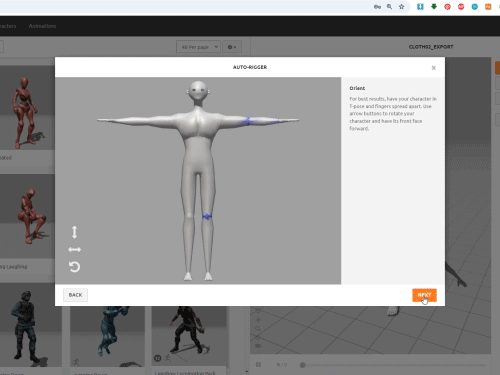
Task: Click the vertical rotate arrow icon
Action: point(74,232)
